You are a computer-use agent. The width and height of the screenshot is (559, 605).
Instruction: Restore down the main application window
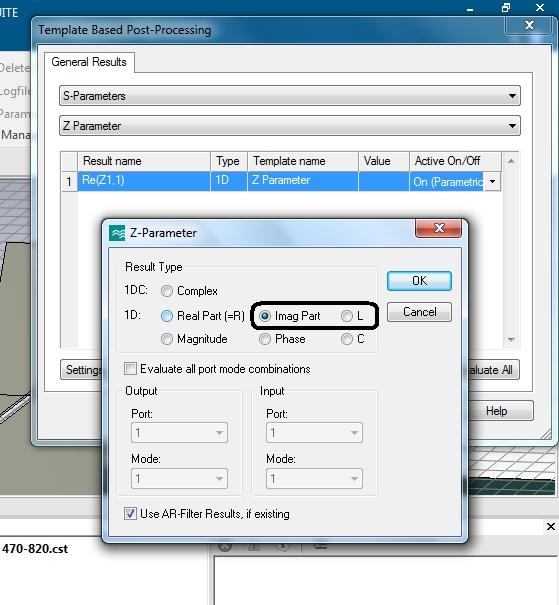point(506,8)
